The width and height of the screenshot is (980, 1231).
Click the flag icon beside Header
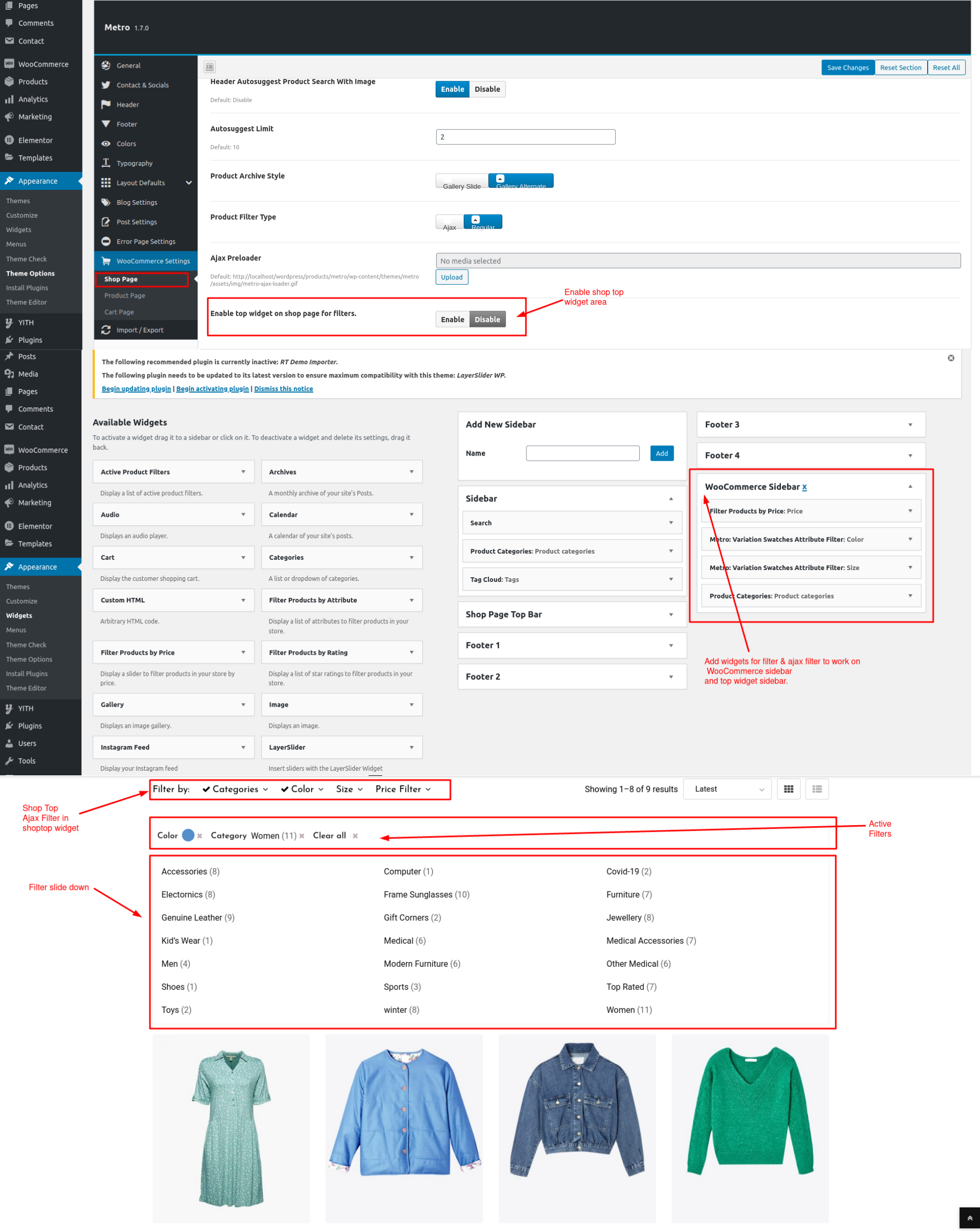click(x=106, y=105)
